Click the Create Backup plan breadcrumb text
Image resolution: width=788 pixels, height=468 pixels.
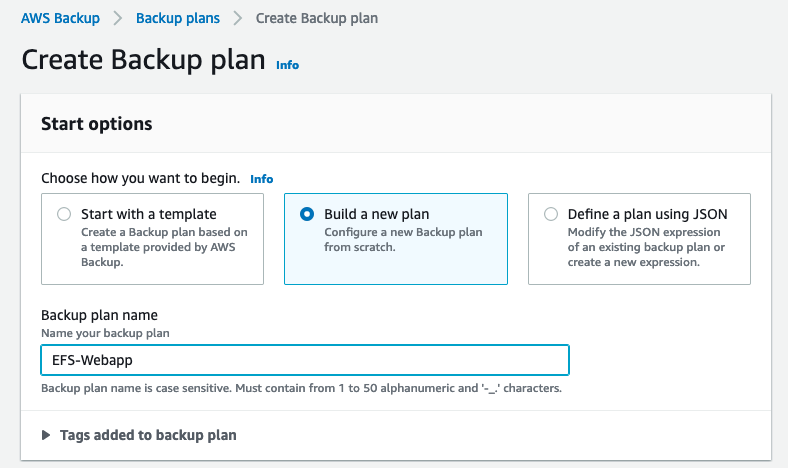(317, 18)
